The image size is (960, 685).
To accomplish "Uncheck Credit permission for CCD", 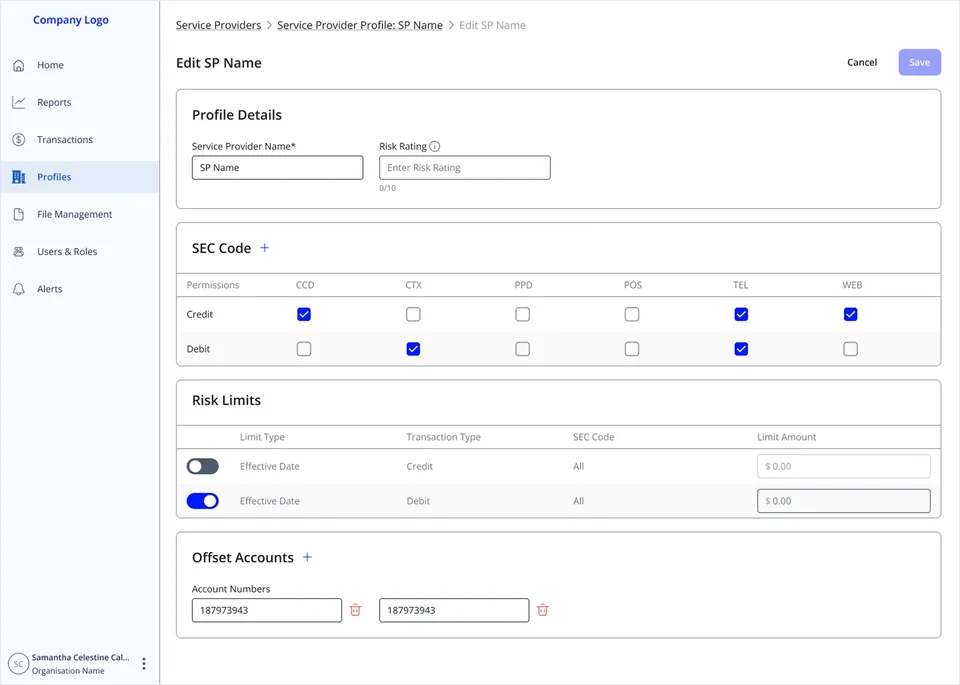I will point(304,314).
